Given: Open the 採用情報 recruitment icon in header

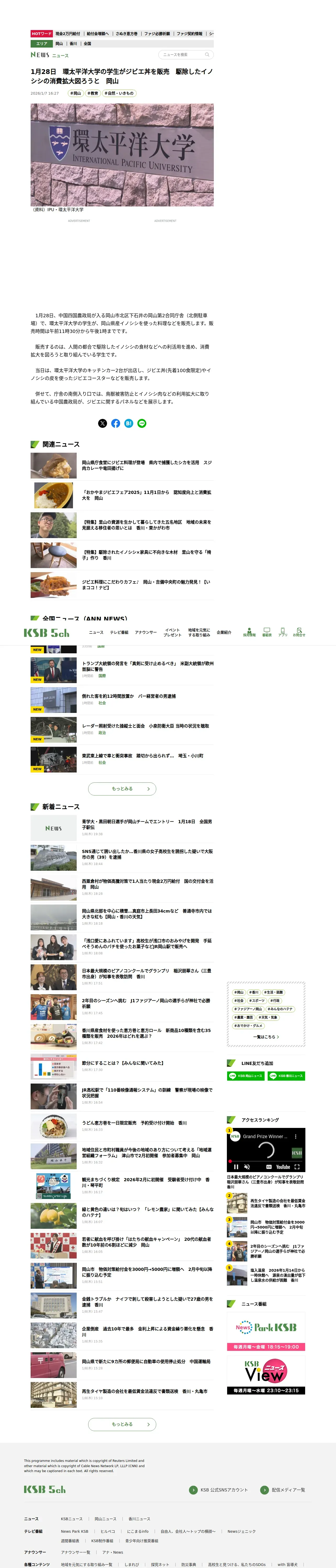Looking at the screenshot, I should point(249,632).
